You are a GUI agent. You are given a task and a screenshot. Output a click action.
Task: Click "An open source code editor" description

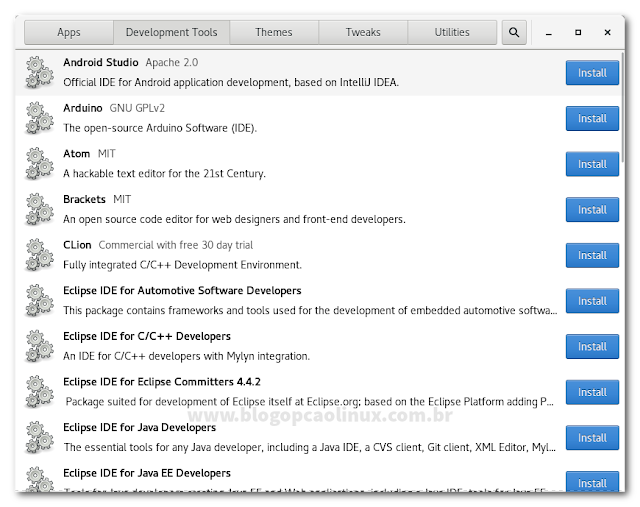pos(234,220)
